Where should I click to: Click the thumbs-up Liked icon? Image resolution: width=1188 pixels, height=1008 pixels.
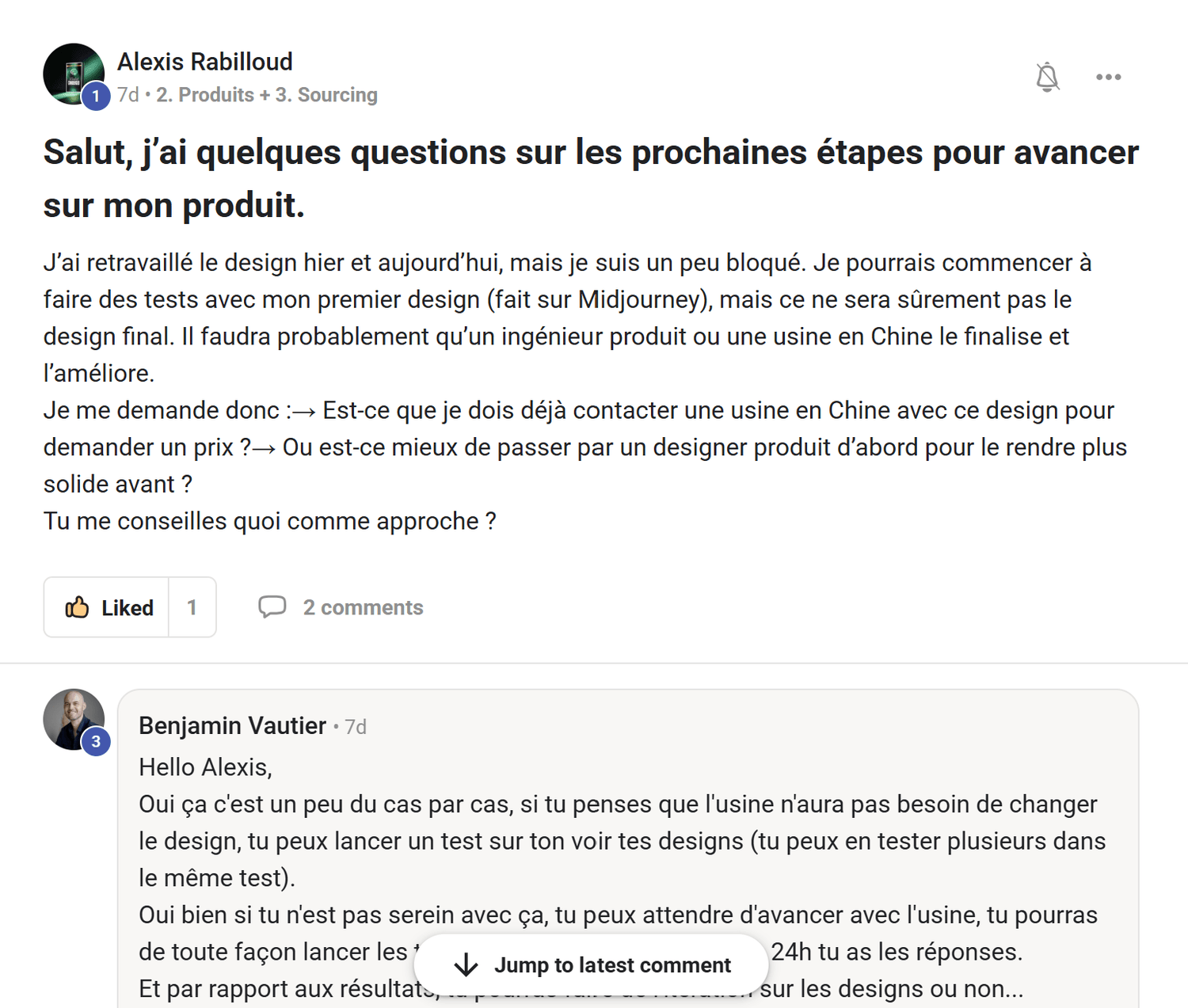[x=77, y=607]
